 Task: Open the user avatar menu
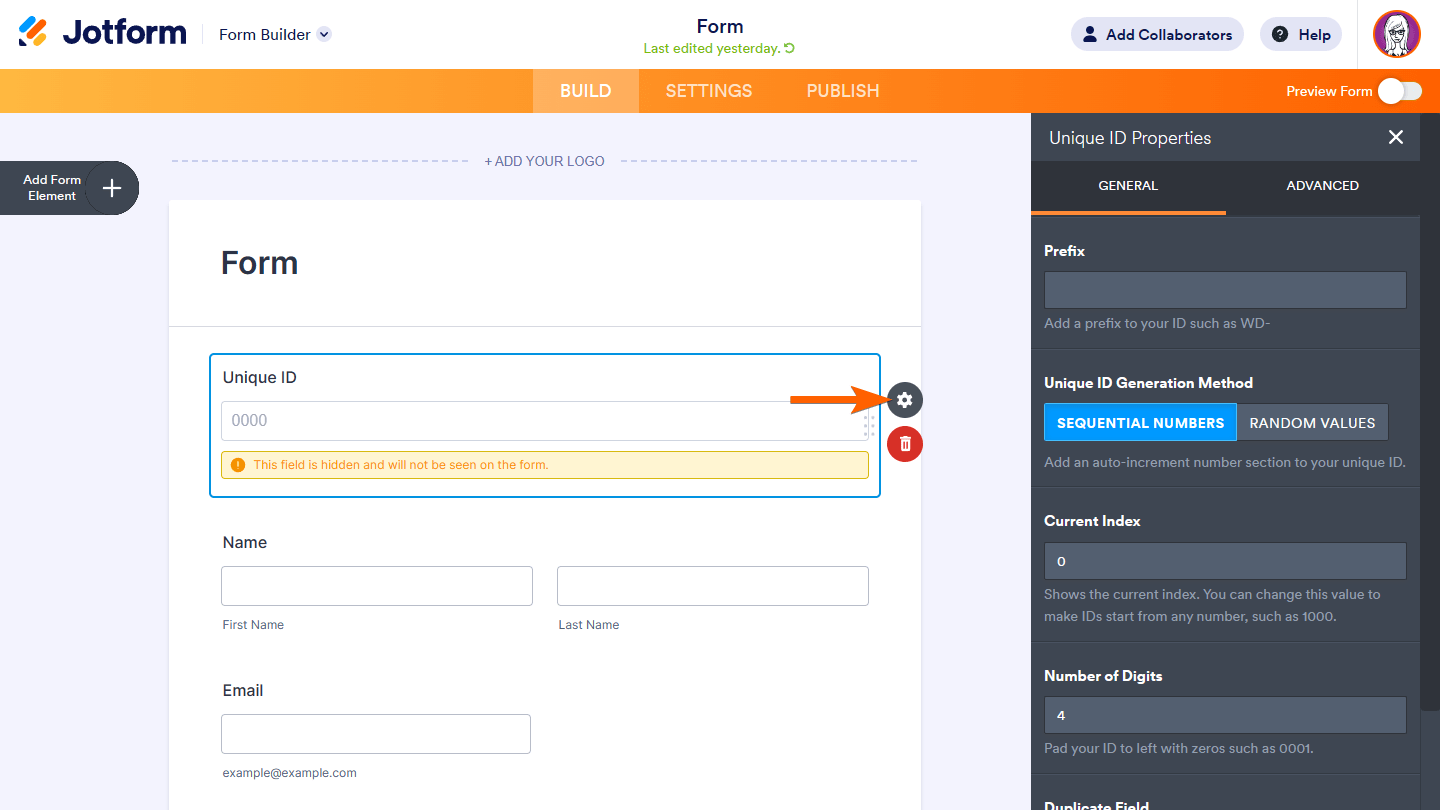[1397, 34]
